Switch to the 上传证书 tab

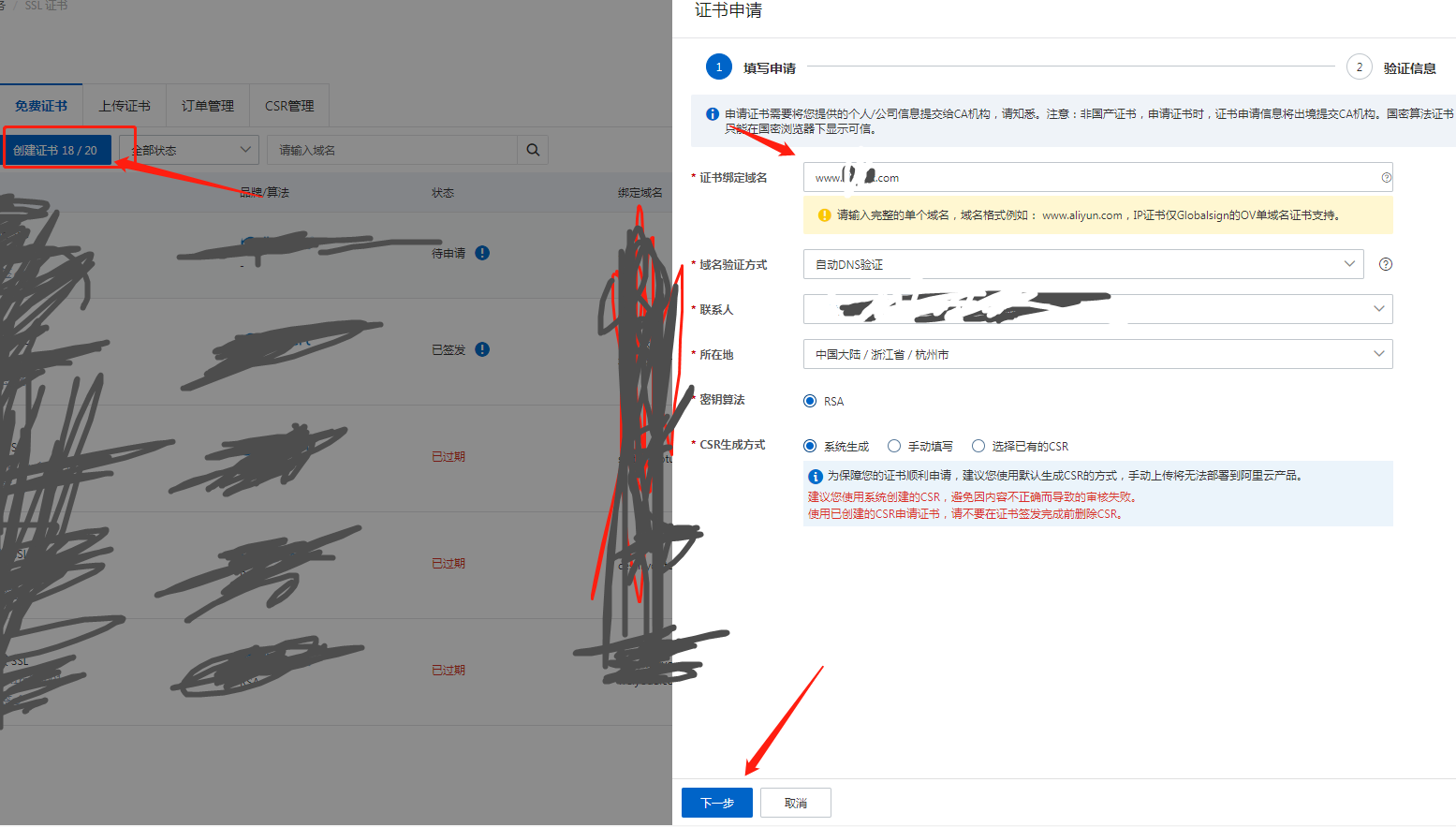125,105
